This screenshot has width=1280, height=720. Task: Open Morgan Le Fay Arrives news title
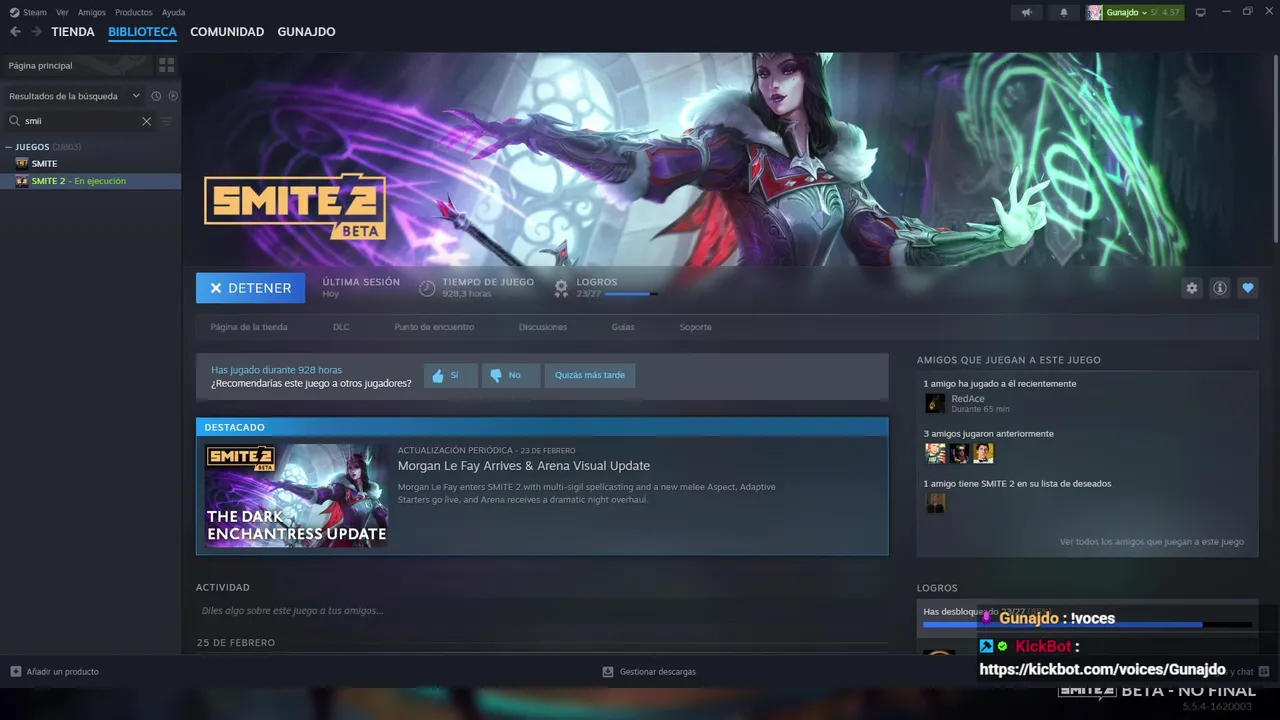pyautogui.click(x=524, y=466)
